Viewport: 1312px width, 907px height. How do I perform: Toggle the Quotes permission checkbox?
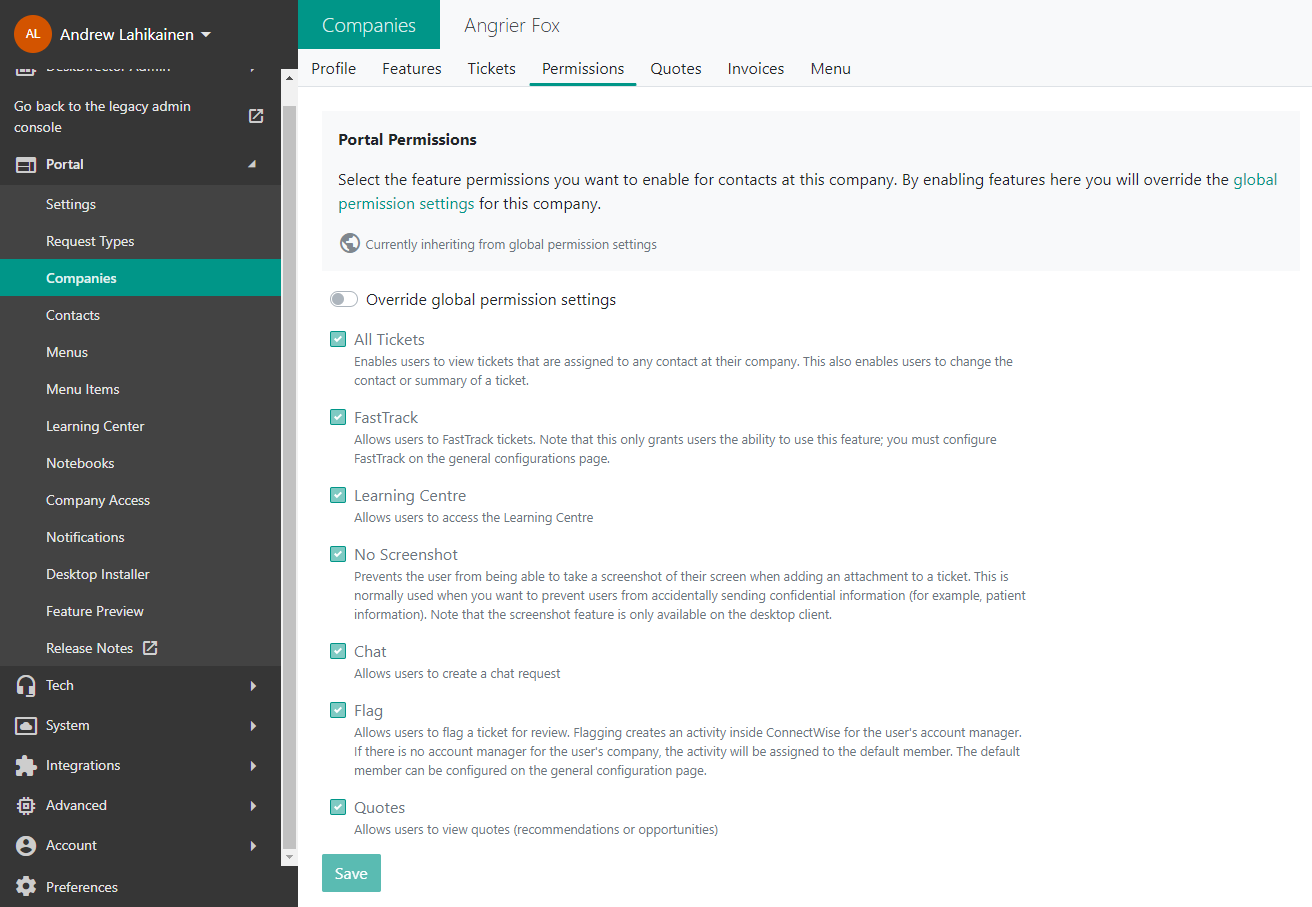pyautogui.click(x=338, y=807)
